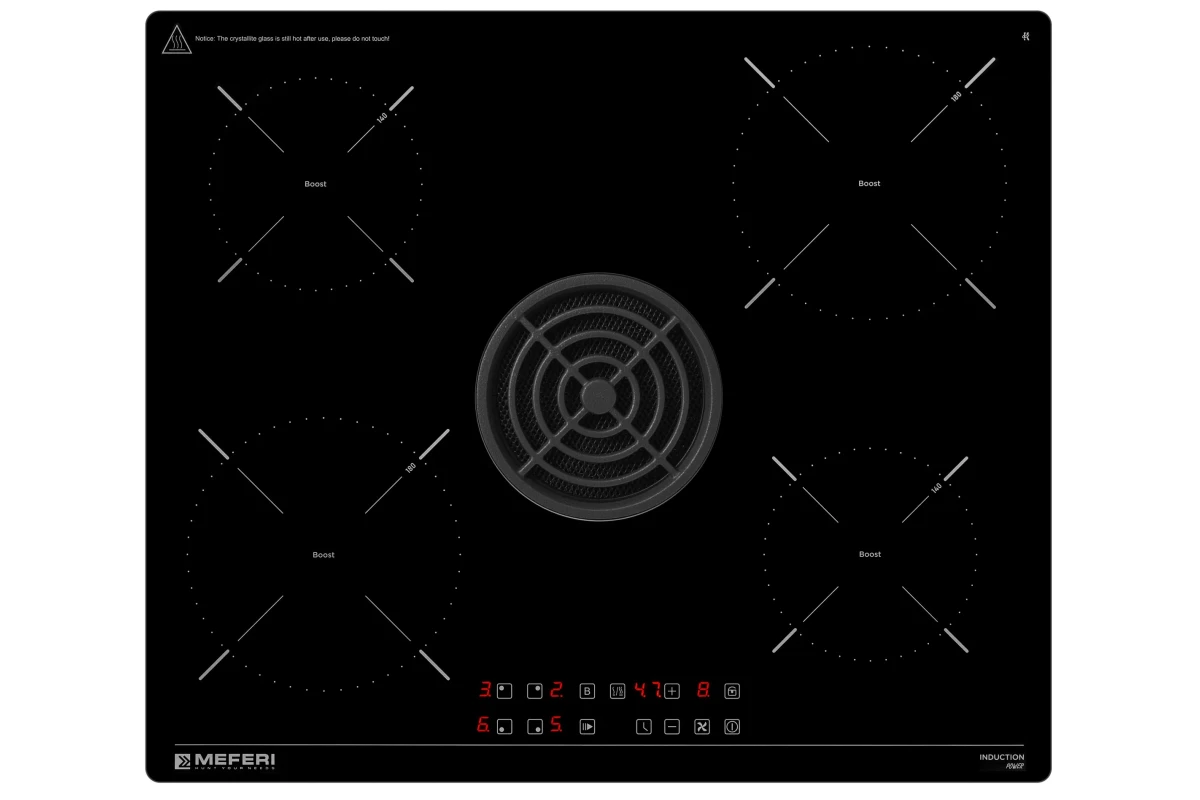The height and width of the screenshot is (800, 1200).
Task: Click the central extractor vent grille
Action: click(599, 397)
